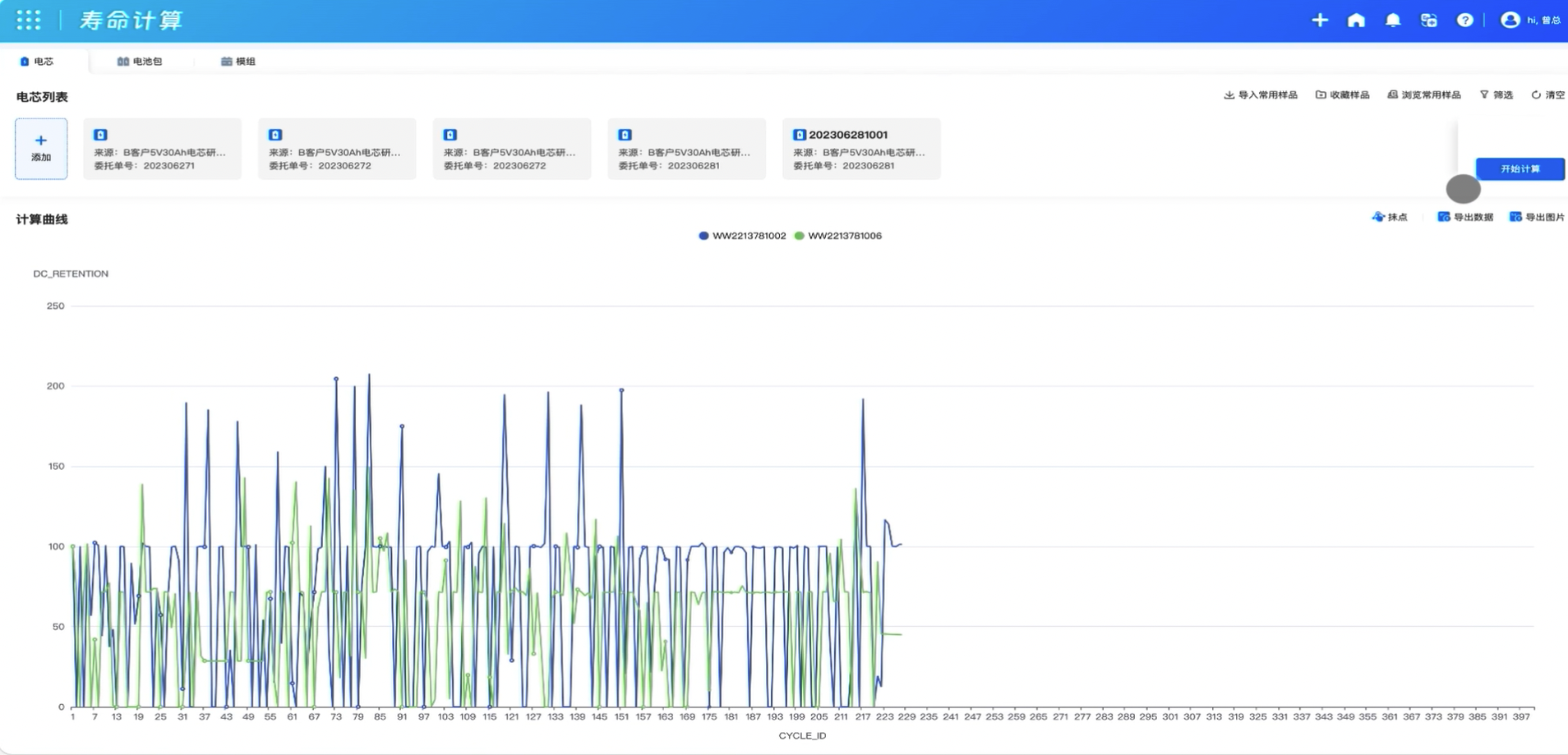Switch to the 电池包 tab
The image size is (1568, 755).
(x=140, y=62)
